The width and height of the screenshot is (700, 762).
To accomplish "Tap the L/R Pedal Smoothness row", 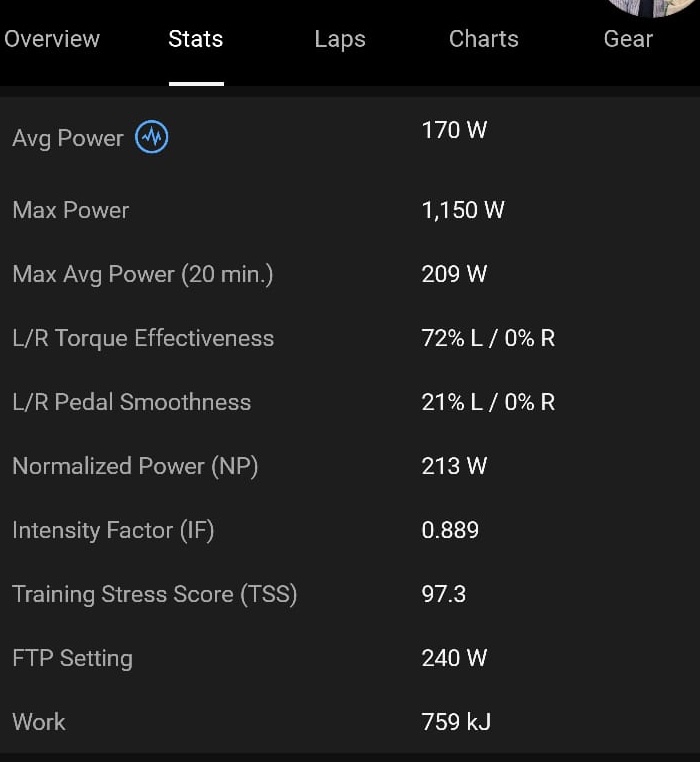I will 350,402.
